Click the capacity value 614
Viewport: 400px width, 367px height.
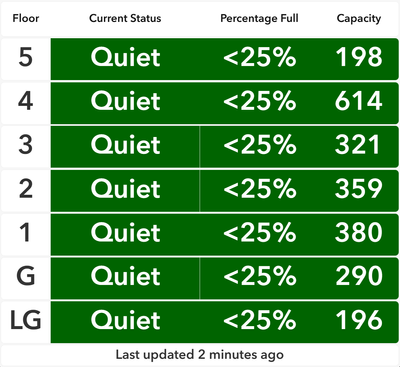pos(359,101)
